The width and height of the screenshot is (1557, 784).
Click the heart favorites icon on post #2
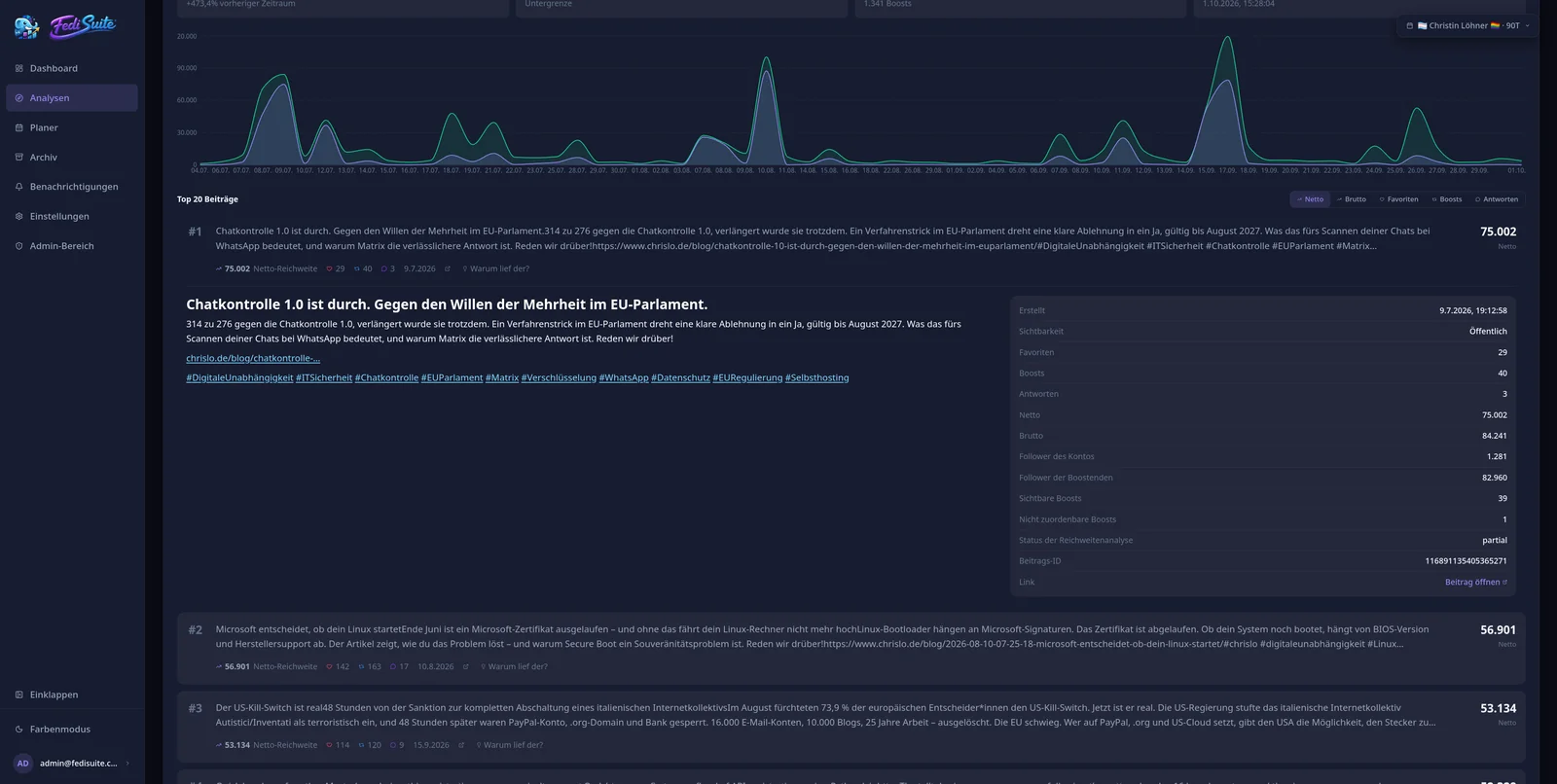pyautogui.click(x=330, y=667)
